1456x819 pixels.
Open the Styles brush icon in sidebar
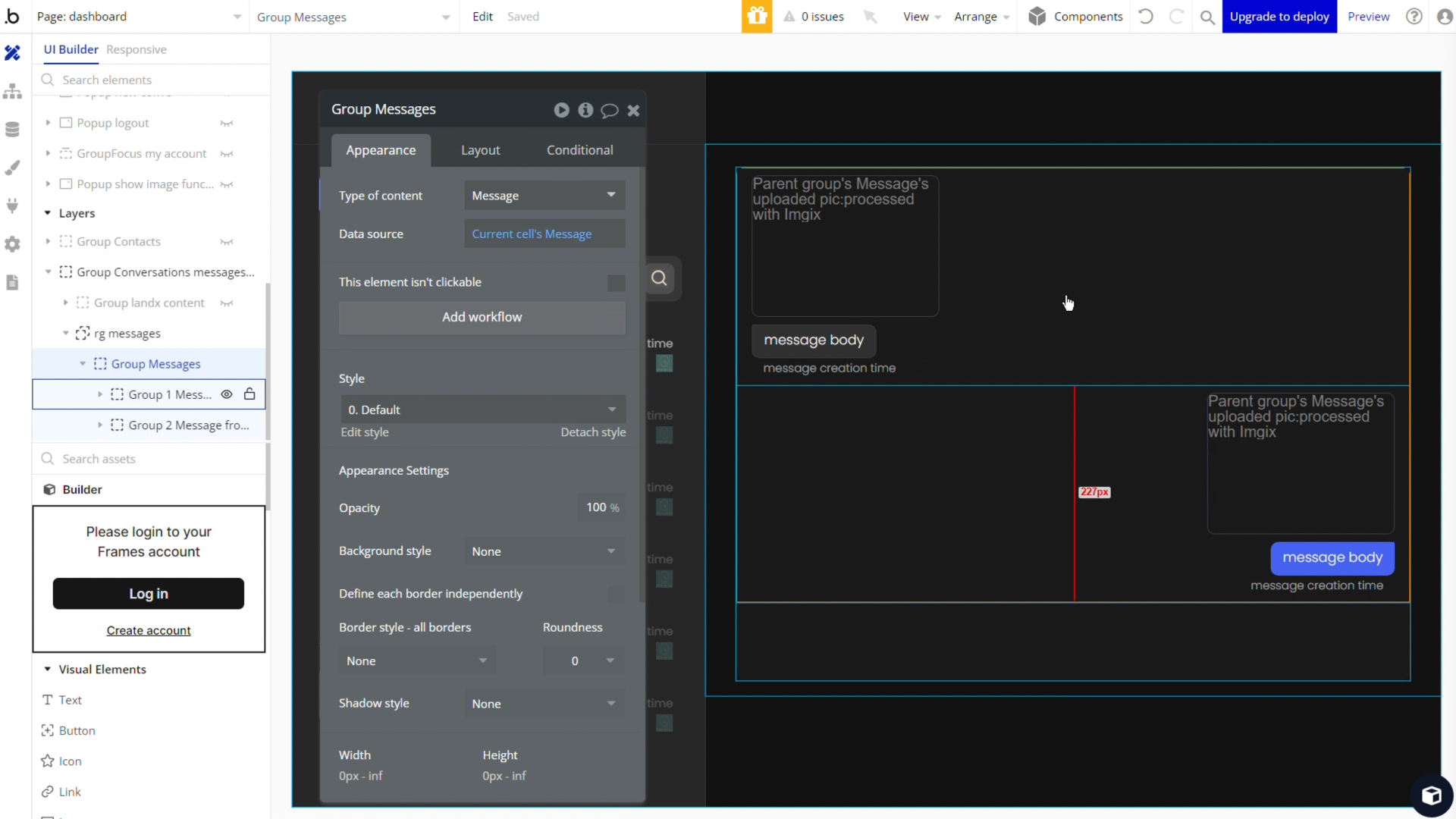click(x=12, y=168)
